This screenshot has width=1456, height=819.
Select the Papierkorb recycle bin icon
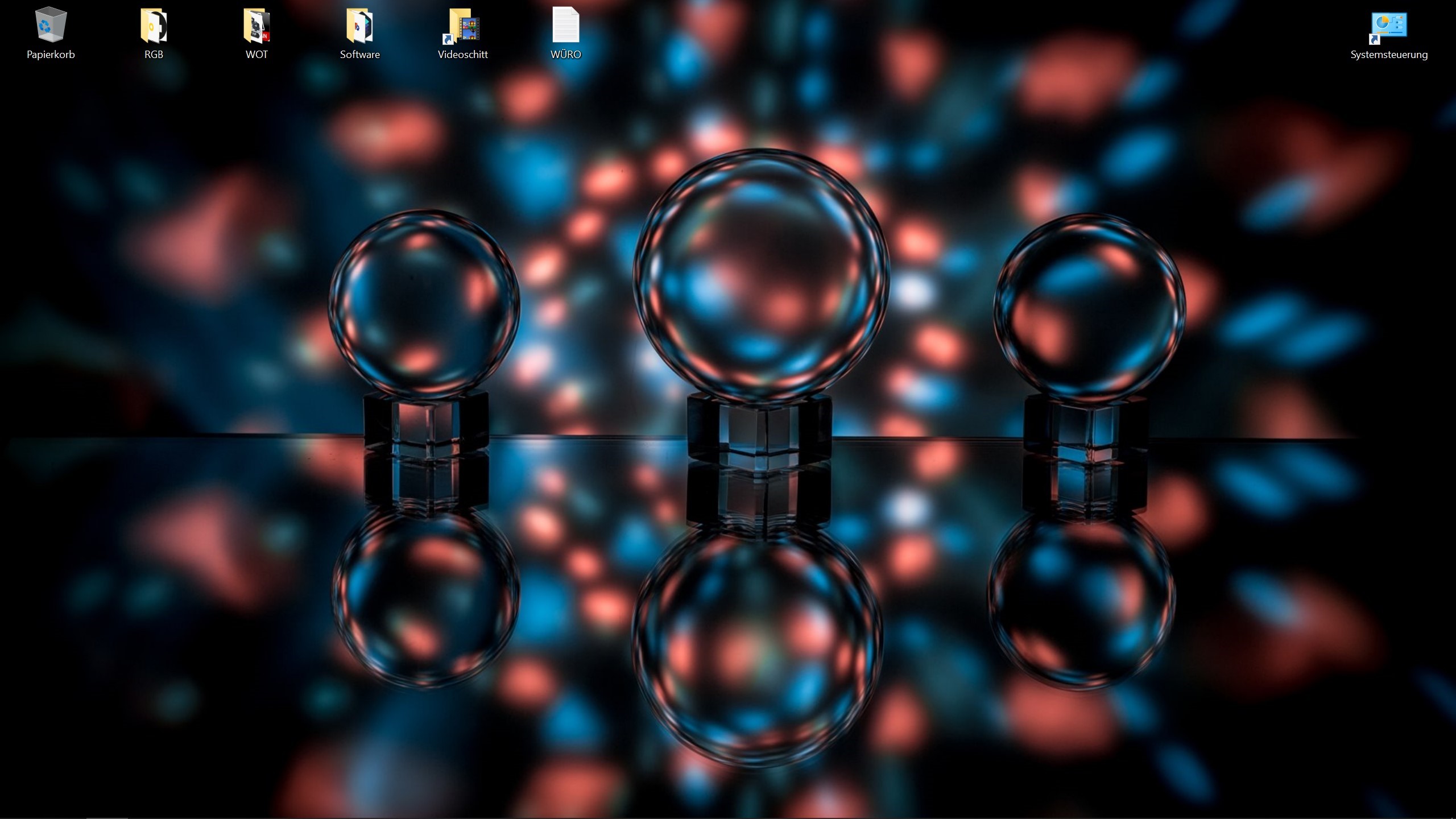point(51,26)
